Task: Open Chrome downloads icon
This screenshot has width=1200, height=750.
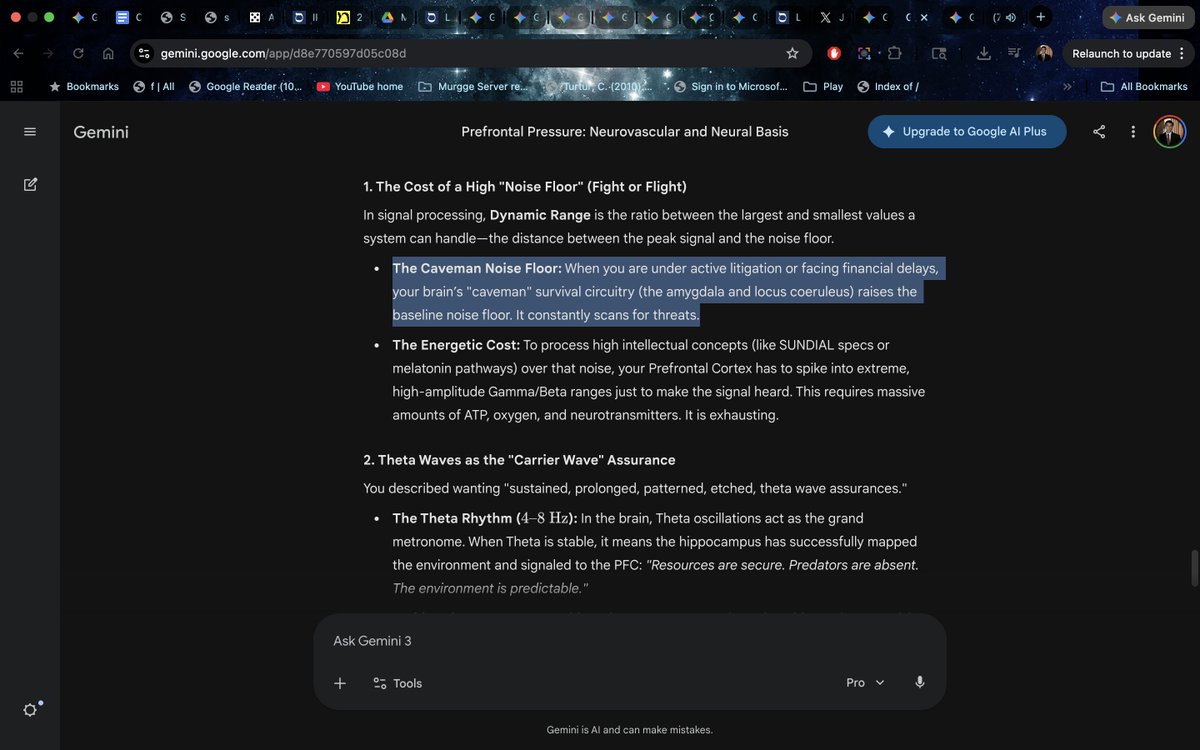Action: pos(984,53)
